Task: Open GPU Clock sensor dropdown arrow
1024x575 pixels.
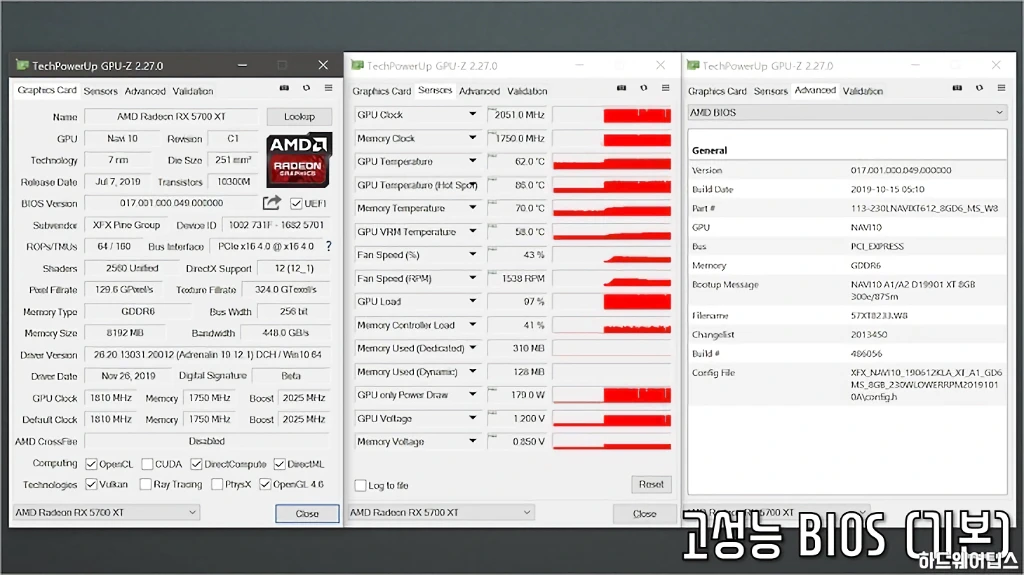Action: click(472, 114)
